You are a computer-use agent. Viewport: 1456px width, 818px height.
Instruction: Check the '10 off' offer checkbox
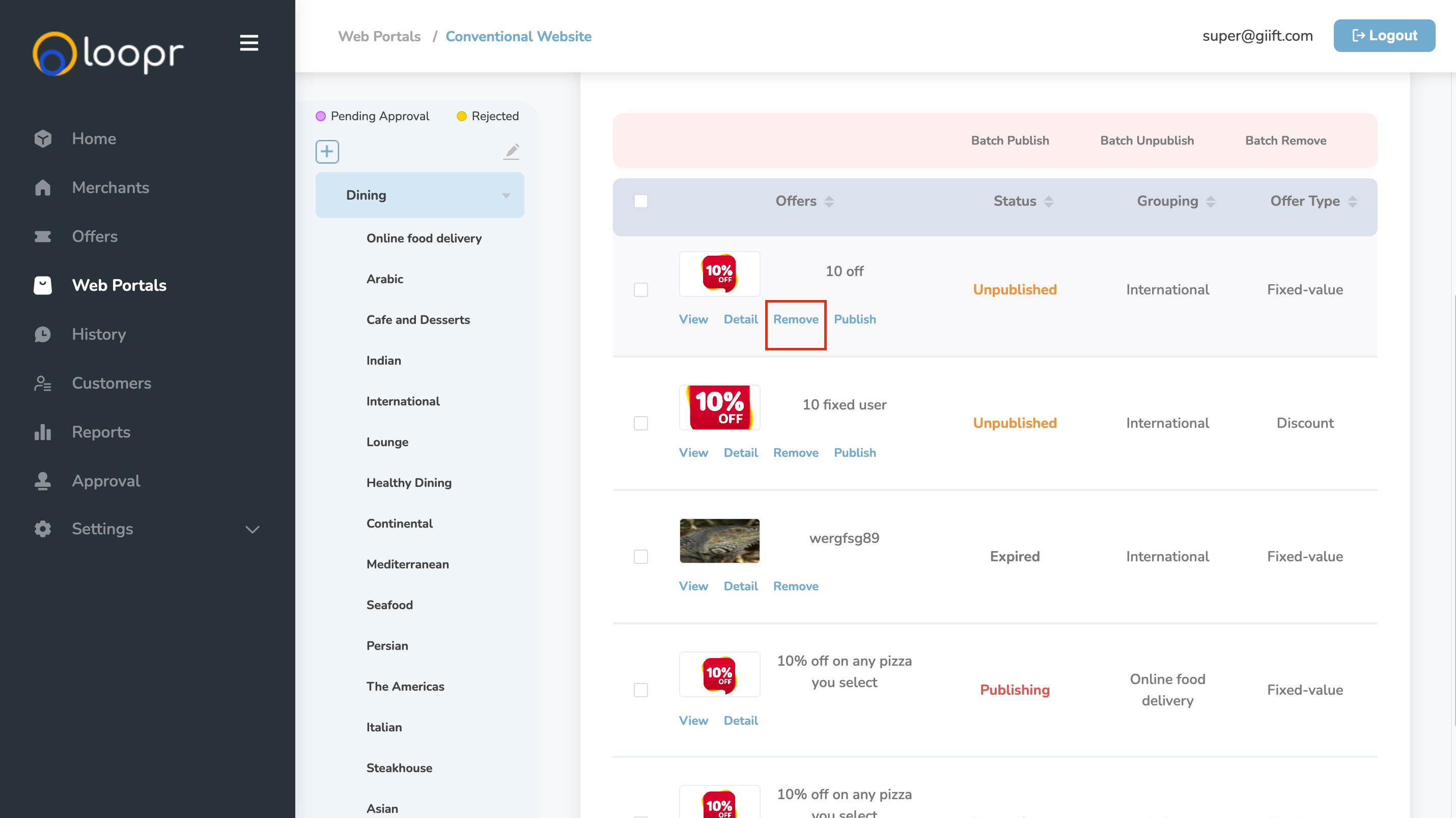point(640,289)
